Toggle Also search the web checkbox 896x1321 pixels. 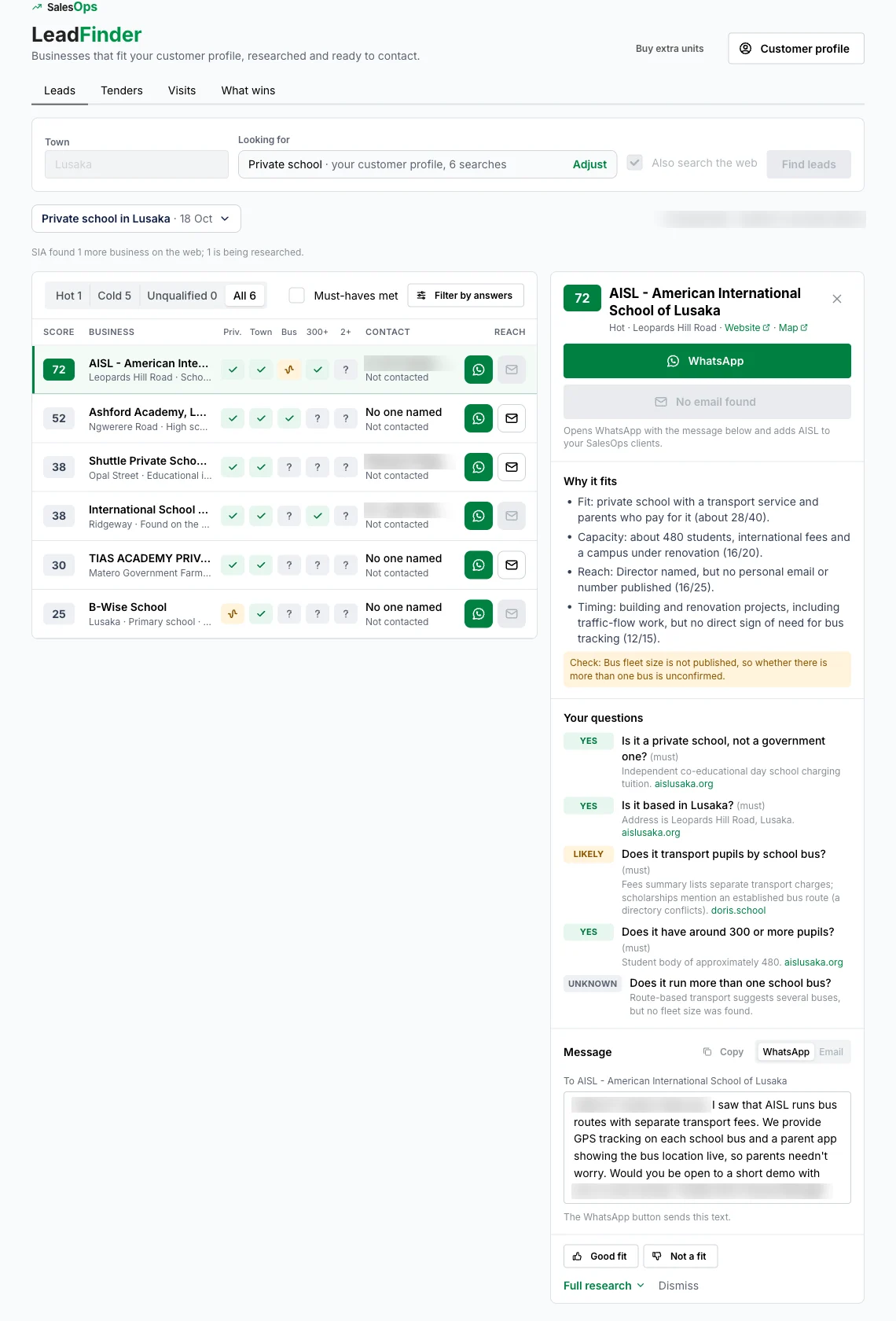(635, 163)
